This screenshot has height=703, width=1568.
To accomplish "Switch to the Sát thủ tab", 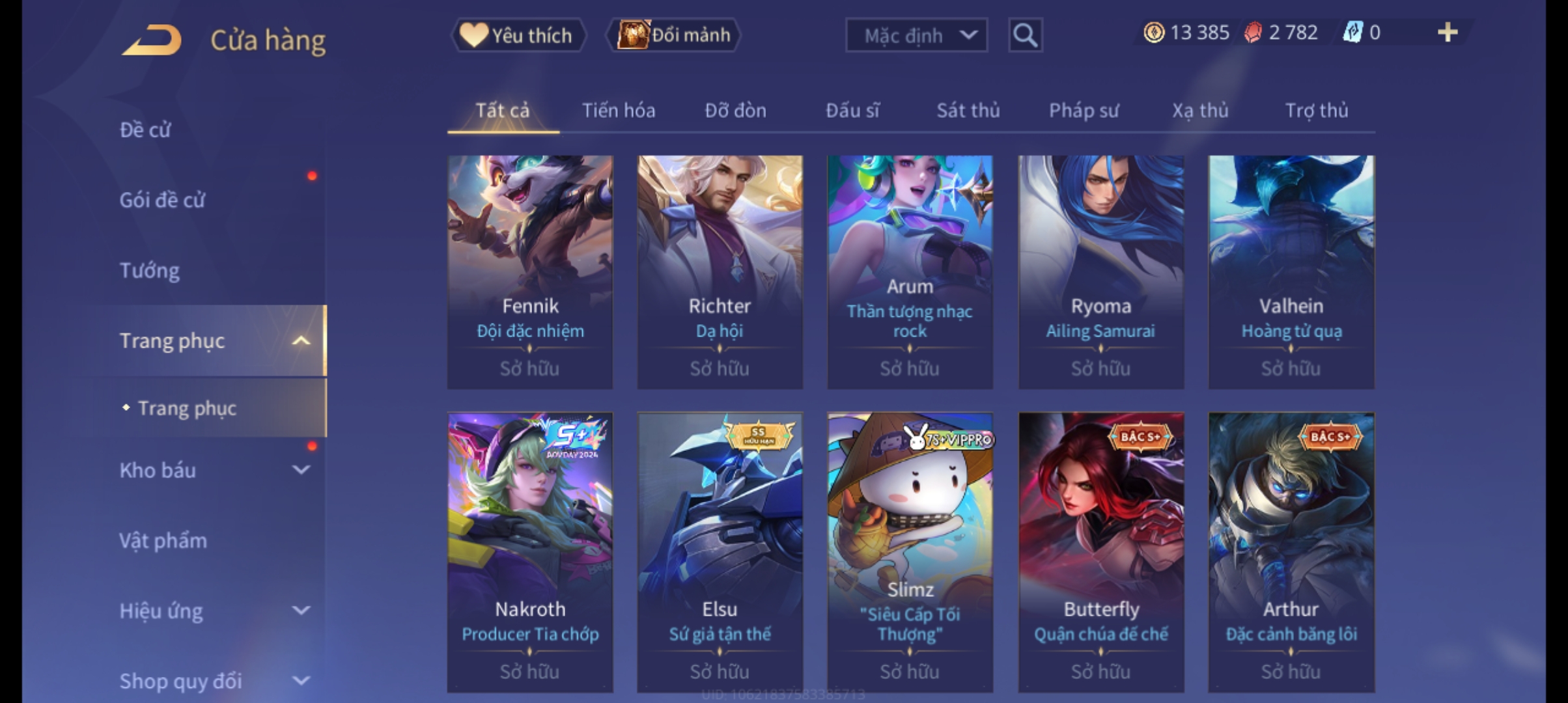I will pos(968,111).
